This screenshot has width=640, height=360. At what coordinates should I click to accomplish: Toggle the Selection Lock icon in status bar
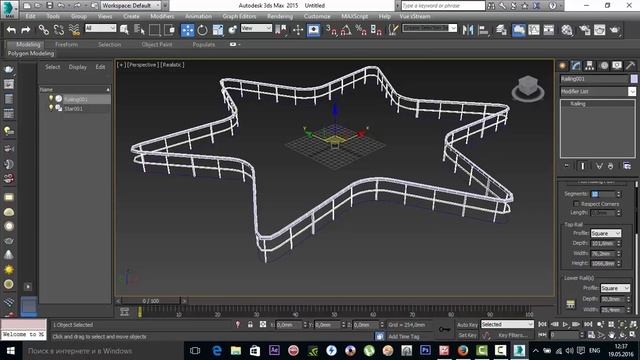[x=250, y=324]
